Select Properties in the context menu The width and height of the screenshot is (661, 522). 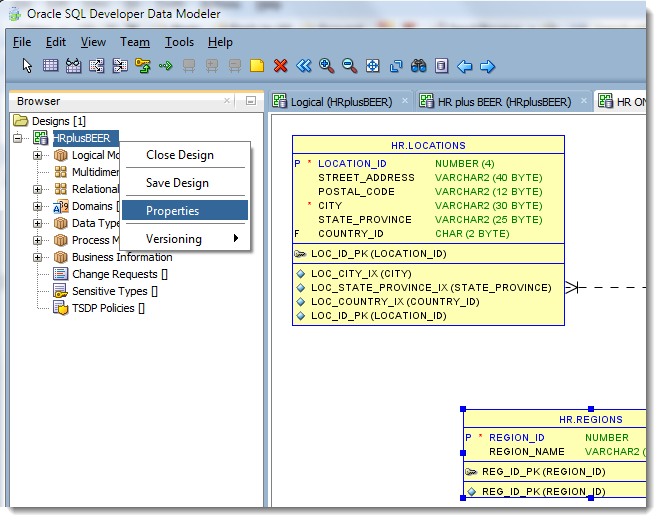coord(185,210)
